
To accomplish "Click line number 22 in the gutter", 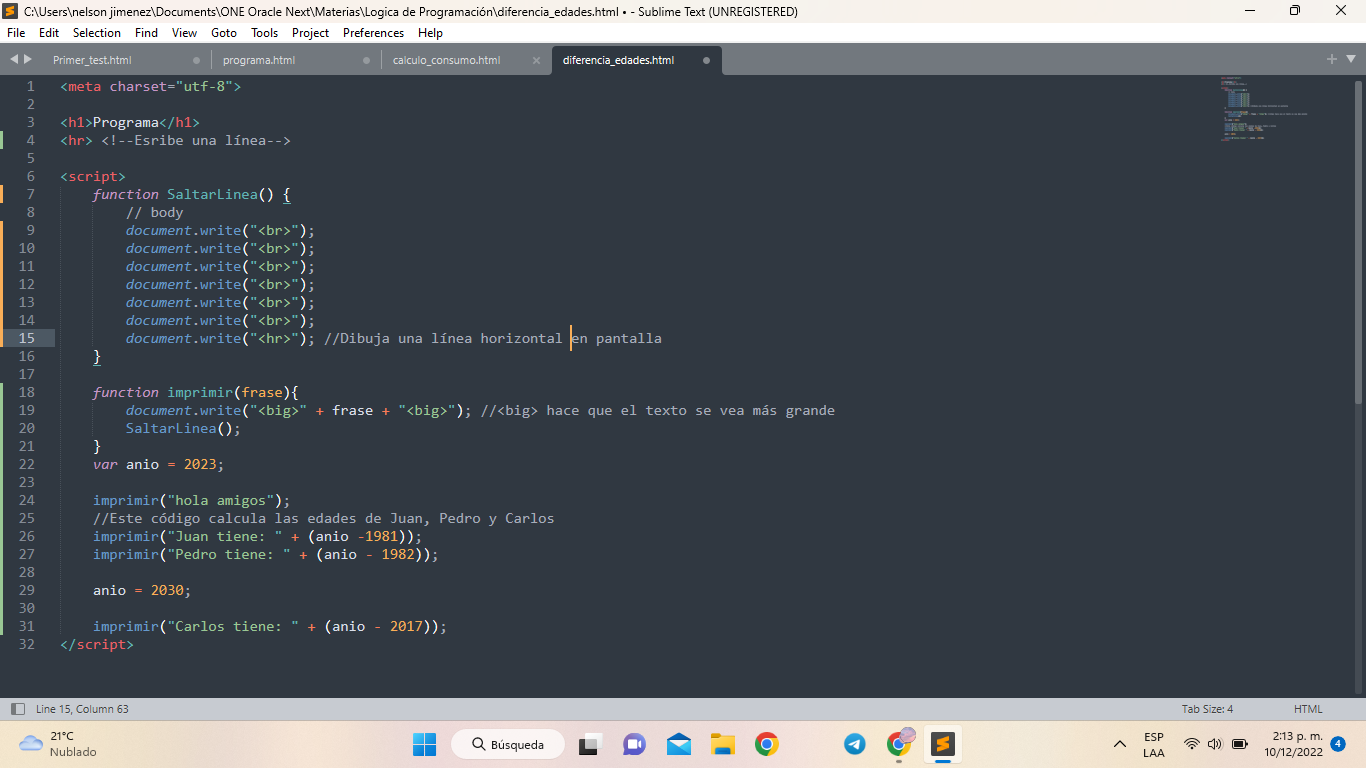I will [26, 464].
